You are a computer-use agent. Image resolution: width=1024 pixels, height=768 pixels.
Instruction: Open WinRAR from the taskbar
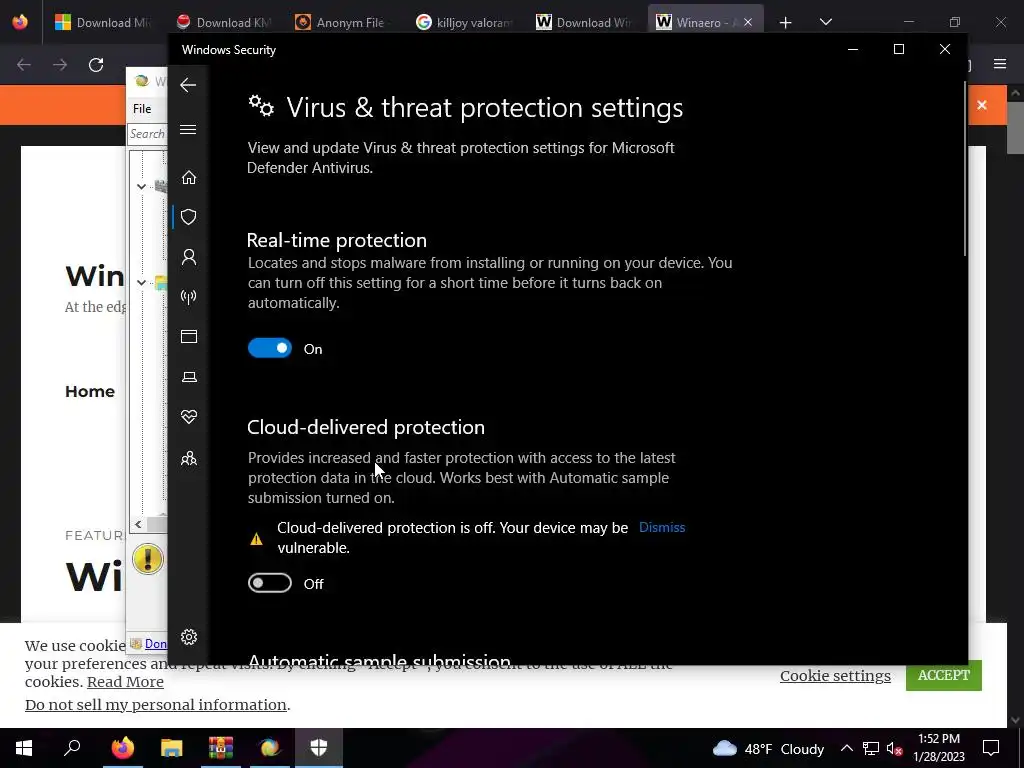(221, 748)
